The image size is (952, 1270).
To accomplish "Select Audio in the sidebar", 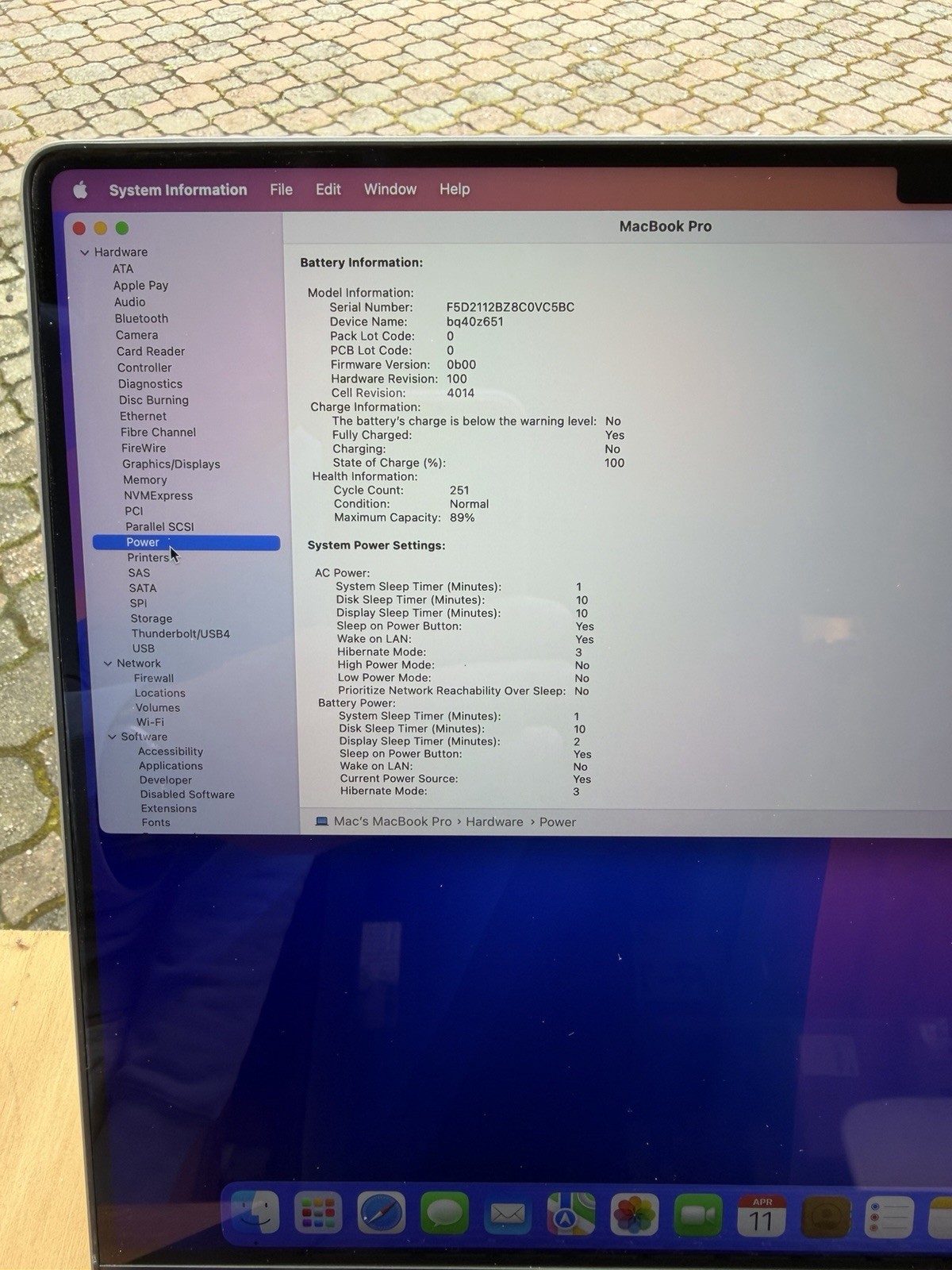I will pos(129,302).
